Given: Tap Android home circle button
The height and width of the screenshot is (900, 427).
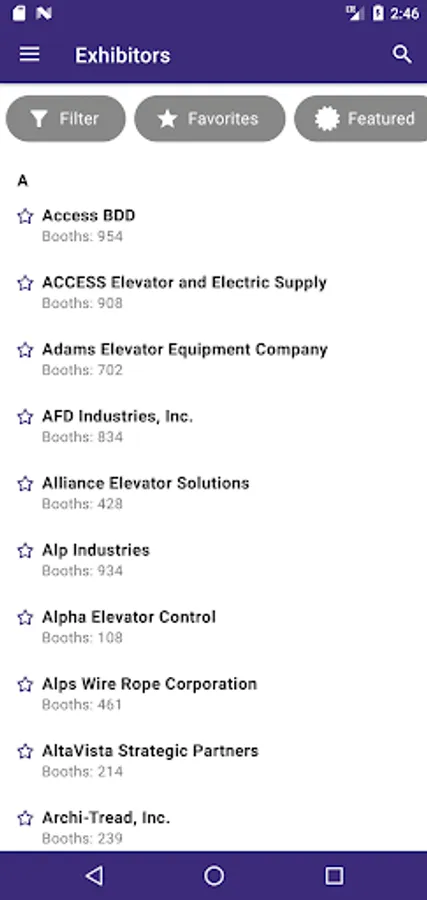Looking at the screenshot, I should [x=214, y=876].
